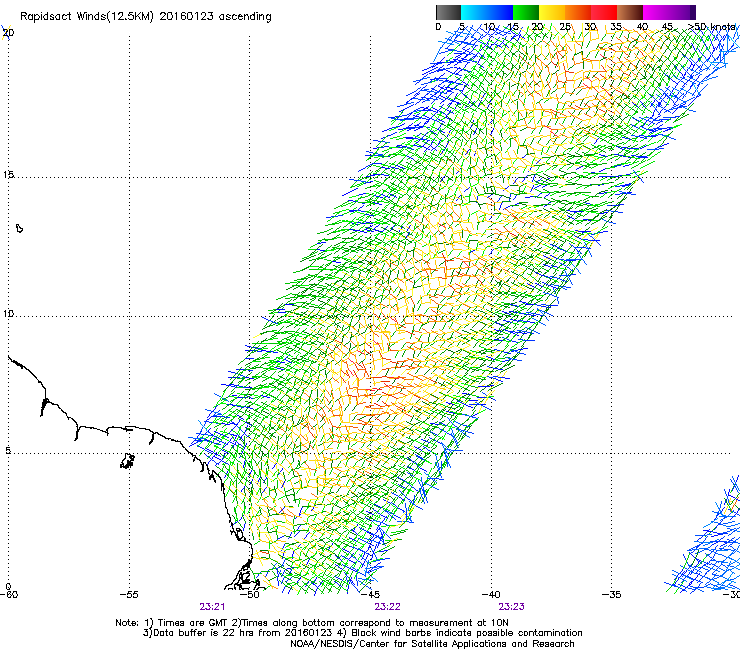Click the '-45' longitude axis label
The height and width of the screenshot is (650, 740).
[370, 595]
